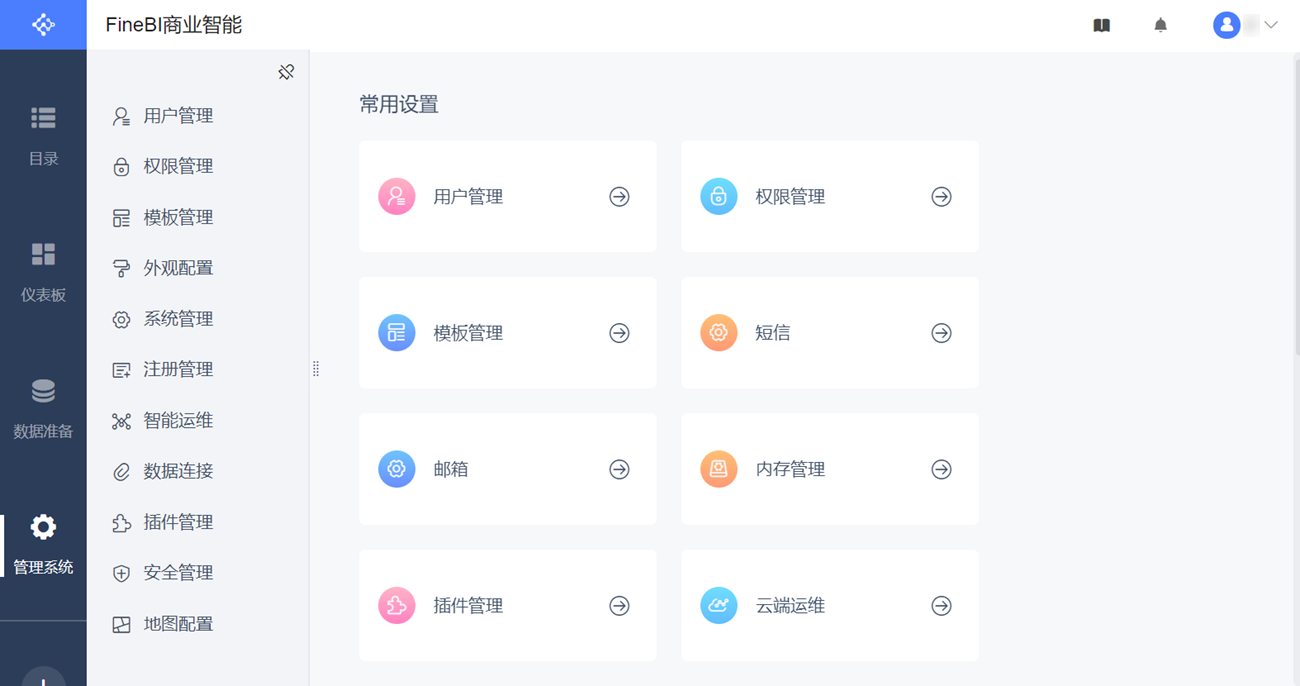
Task: Click the sidebar resize drag handle
Action: coord(316,369)
